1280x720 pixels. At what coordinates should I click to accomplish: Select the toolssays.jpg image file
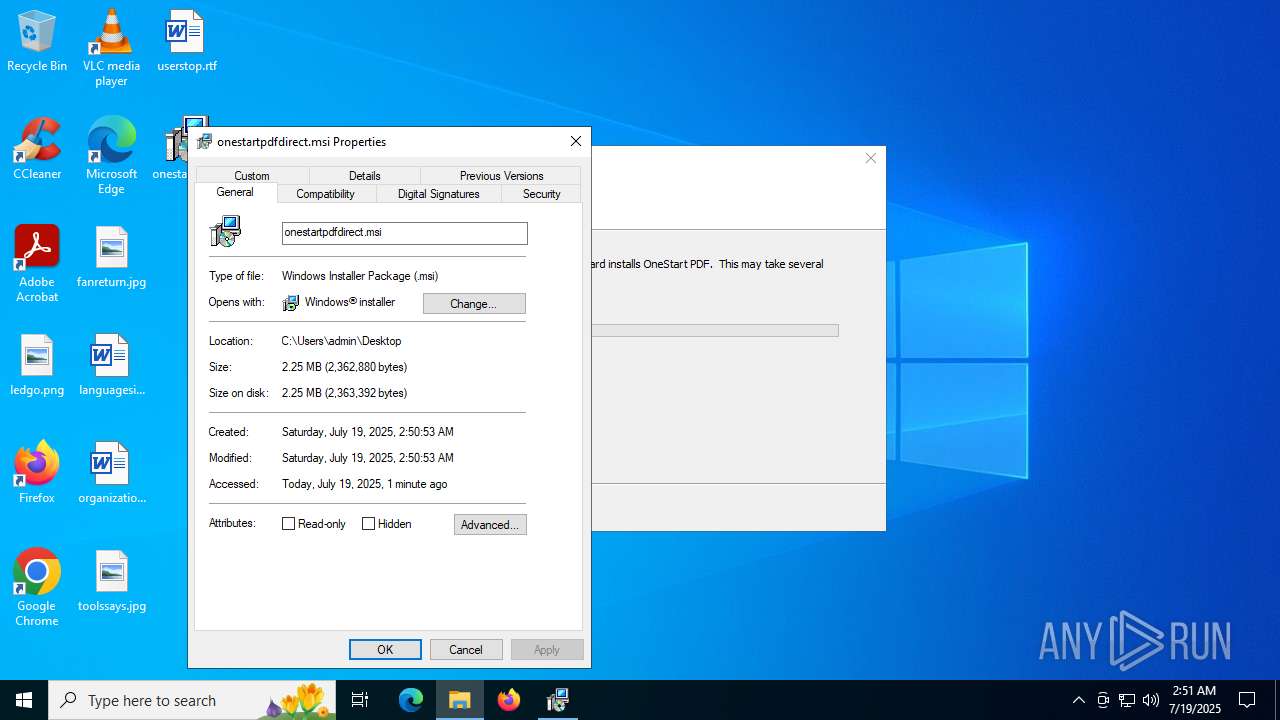coord(111,581)
